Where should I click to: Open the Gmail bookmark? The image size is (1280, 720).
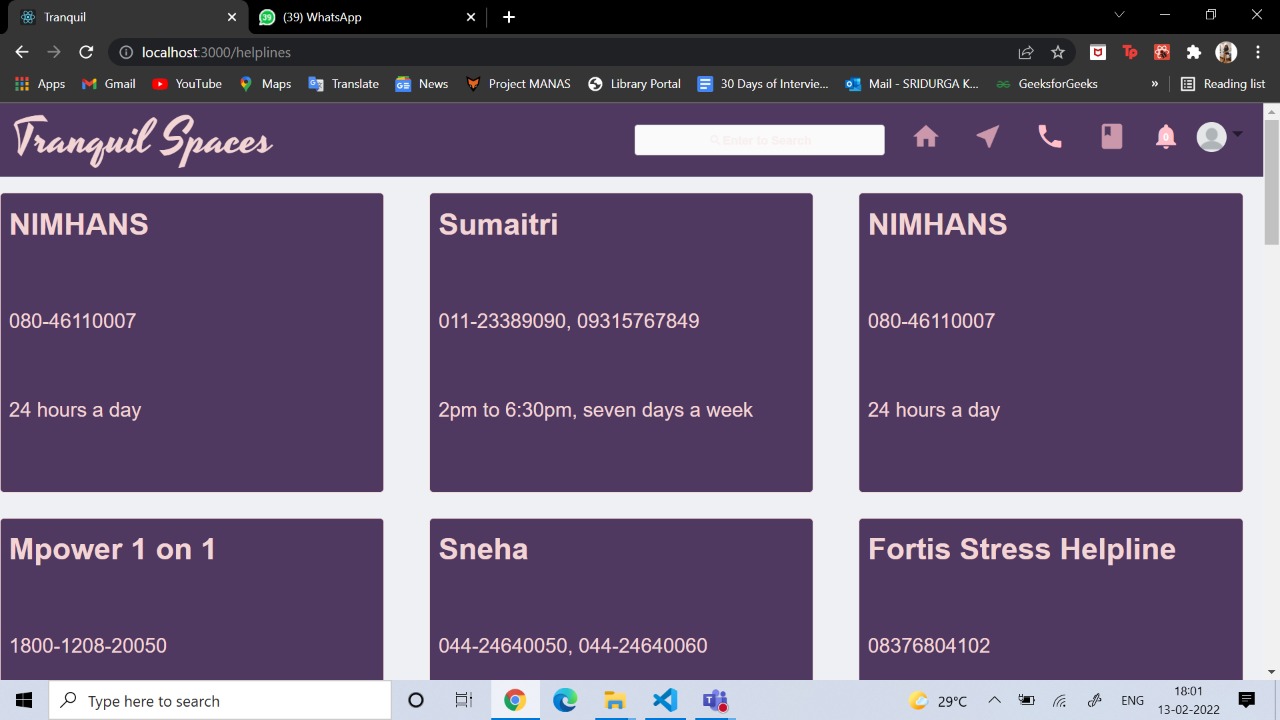pyautogui.click(x=108, y=84)
